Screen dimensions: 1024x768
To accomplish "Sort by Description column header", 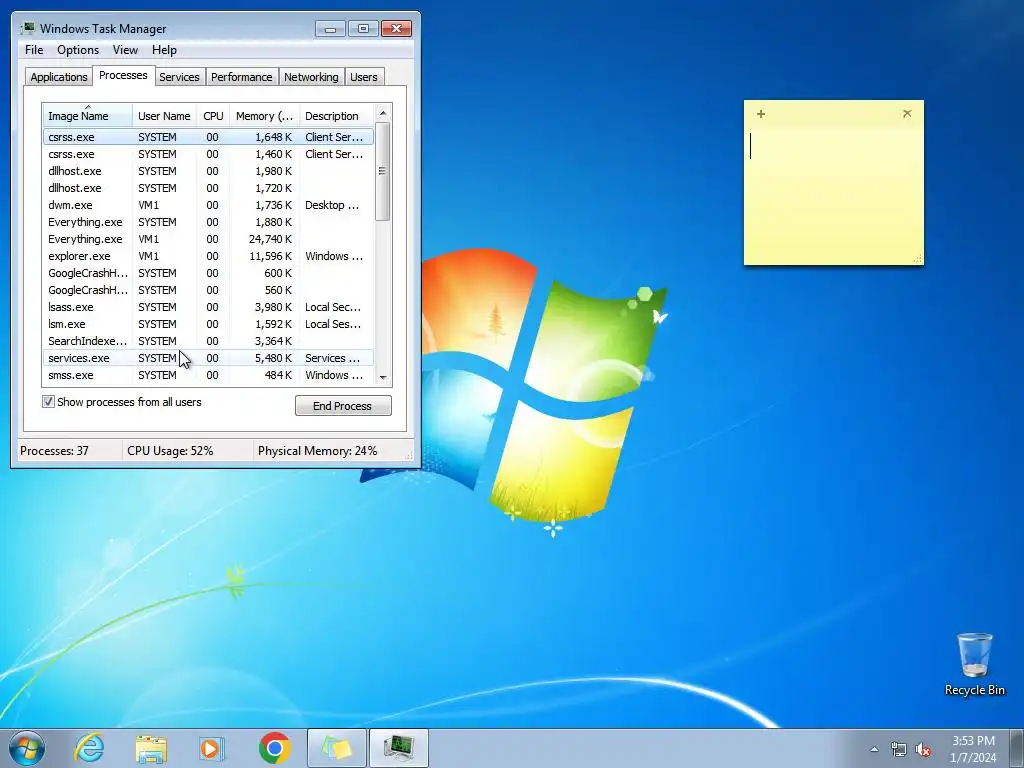I will (336, 116).
